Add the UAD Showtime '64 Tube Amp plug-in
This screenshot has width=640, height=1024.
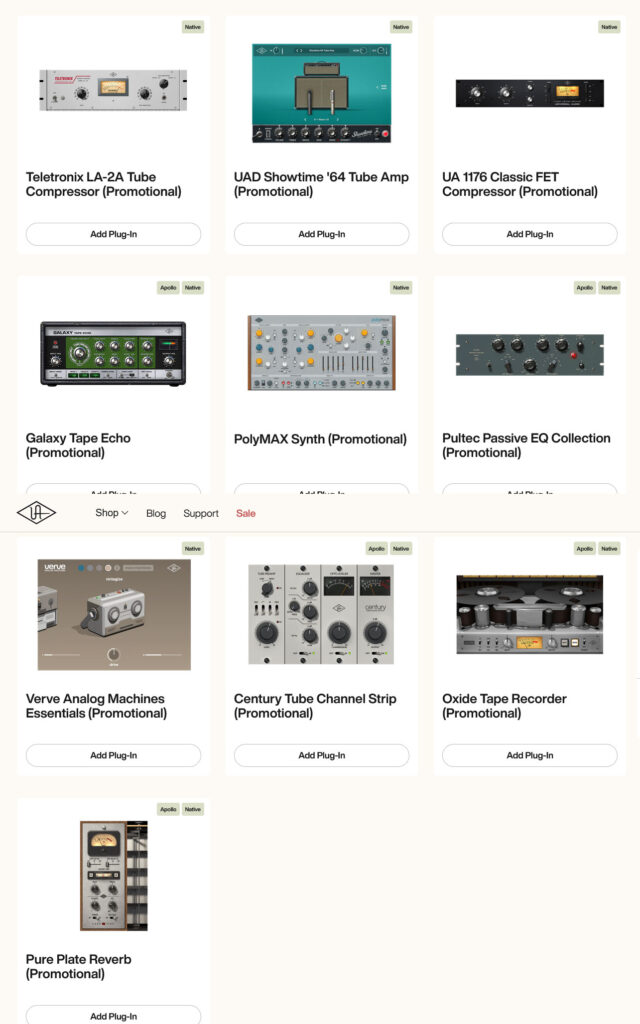coord(322,234)
